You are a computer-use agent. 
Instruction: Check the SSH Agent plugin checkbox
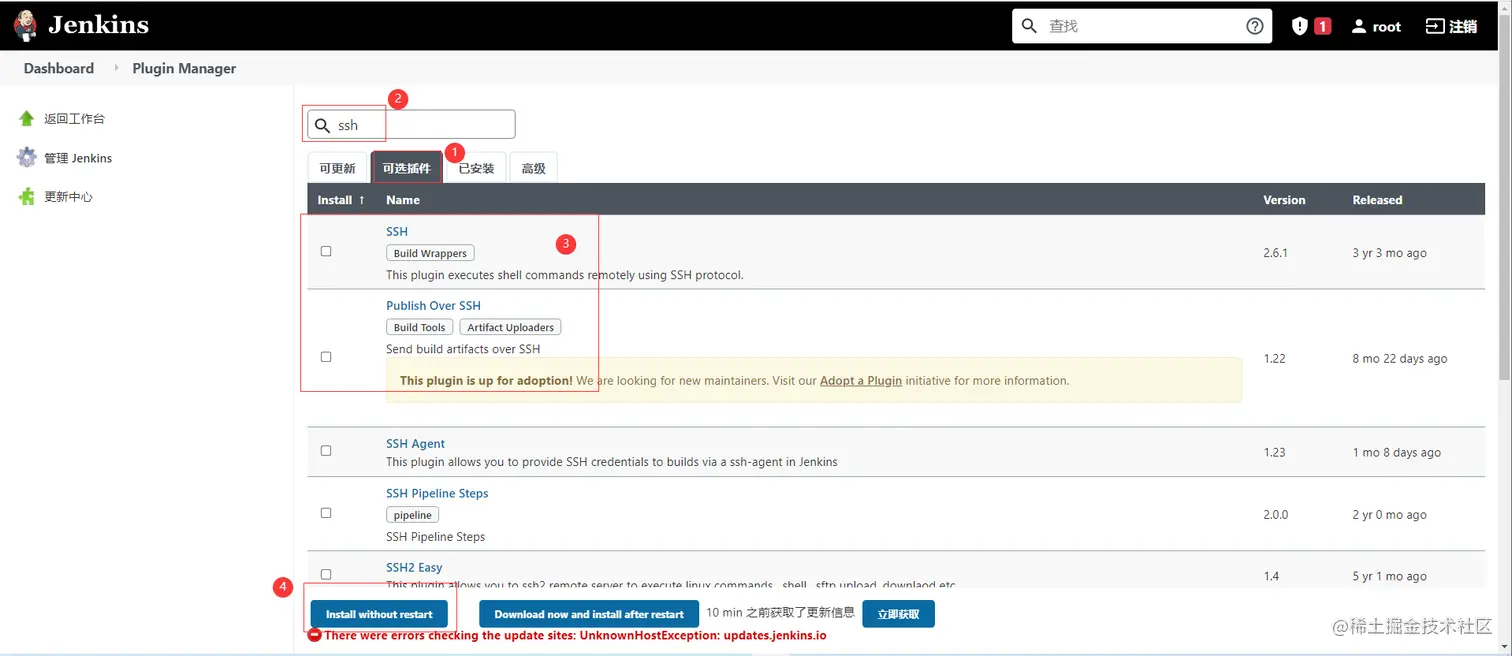pos(326,451)
